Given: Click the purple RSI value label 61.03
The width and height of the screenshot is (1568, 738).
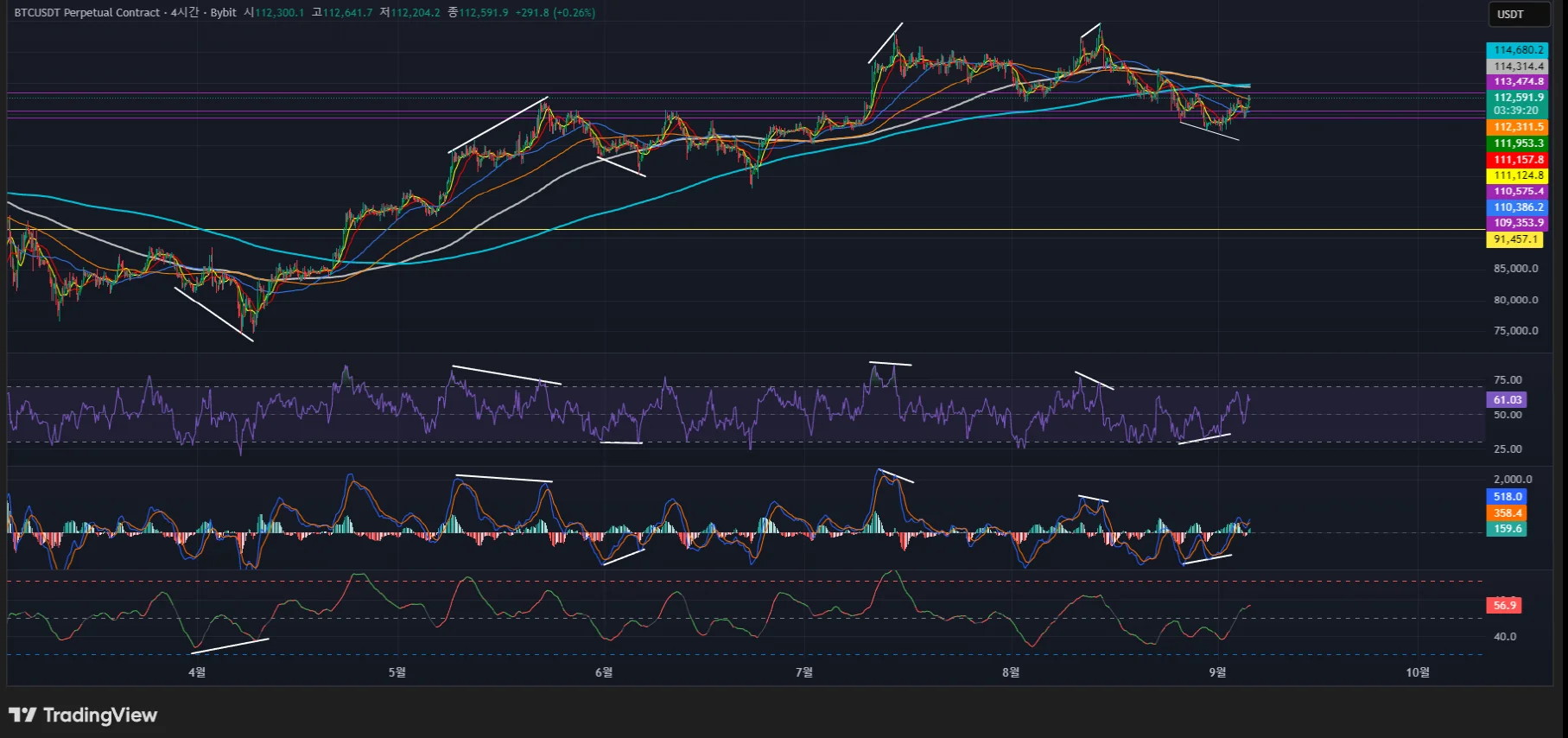Looking at the screenshot, I should tap(1507, 400).
